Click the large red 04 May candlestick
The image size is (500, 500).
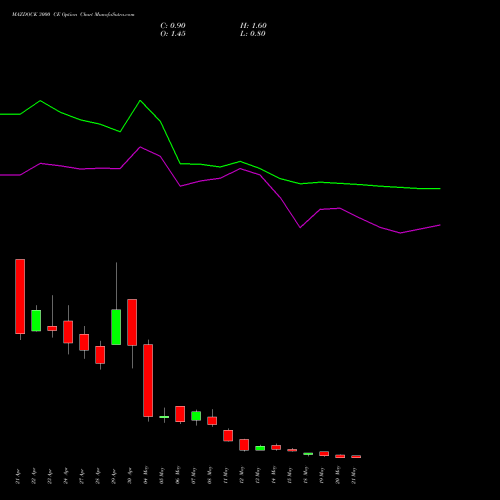[x=148, y=380]
